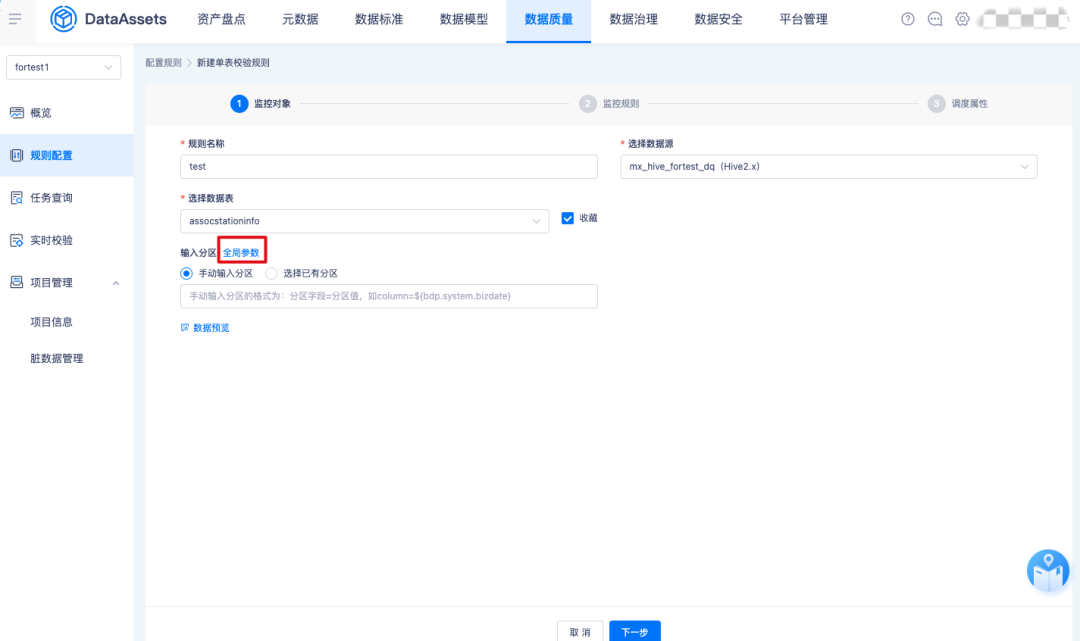Click the 下一步 next button
The width and height of the screenshot is (1080, 641).
(634, 631)
